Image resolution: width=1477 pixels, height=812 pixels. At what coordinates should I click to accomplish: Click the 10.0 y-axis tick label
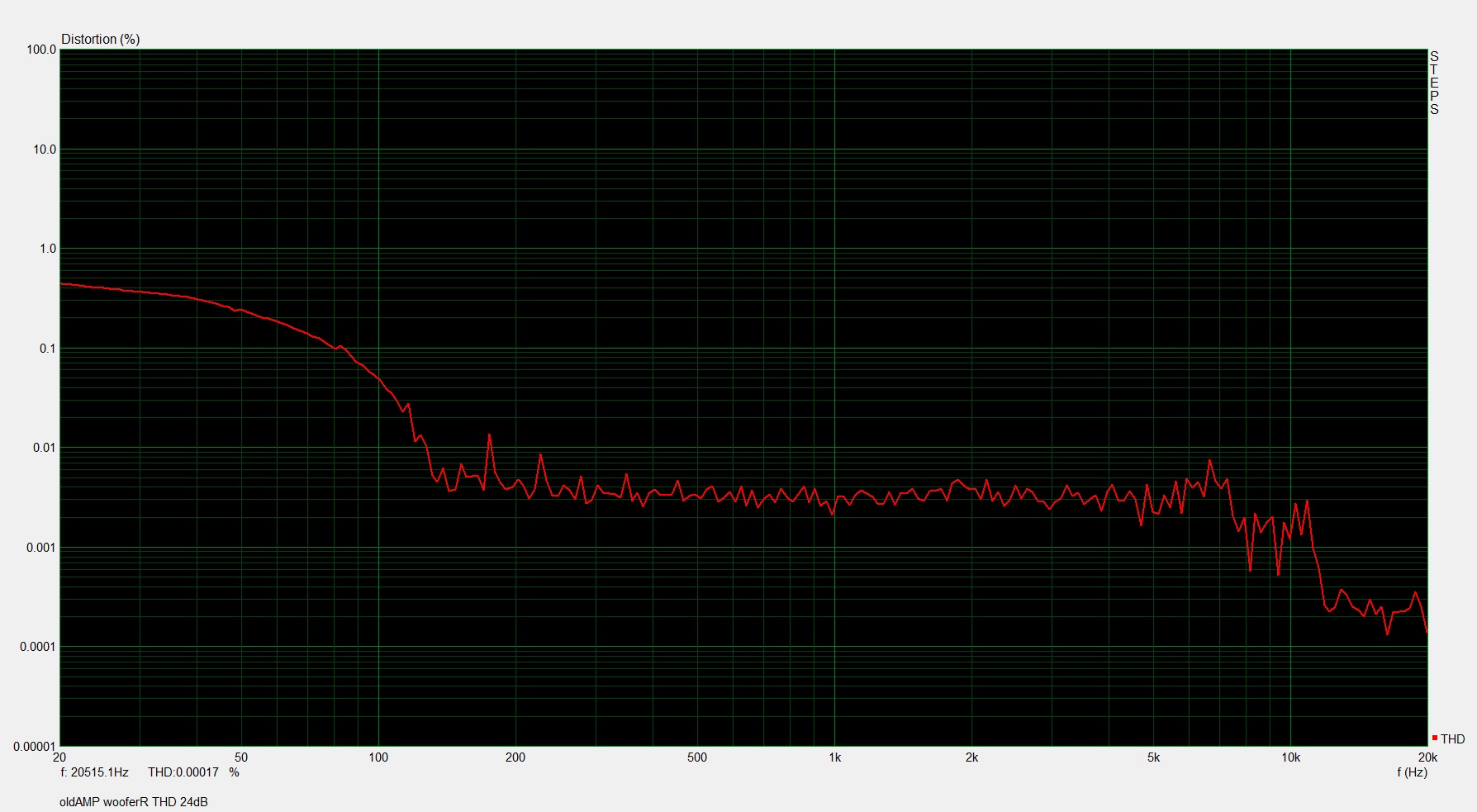pyautogui.click(x=45, y=150)
